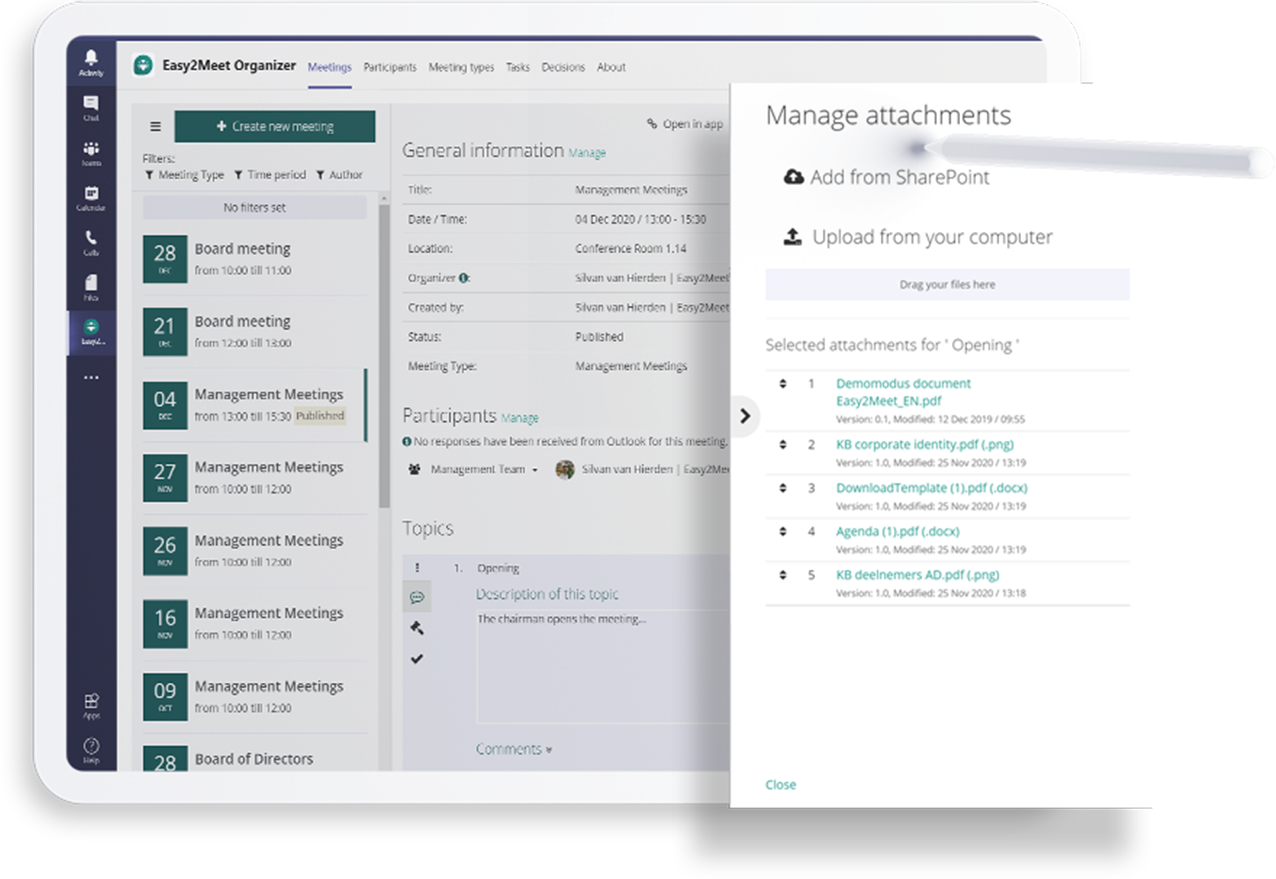The width and height of the screenshot is (1276, 879).
Task: Open KB deelnemers AD.pdf attachment
Action: (x=917, y=575)
